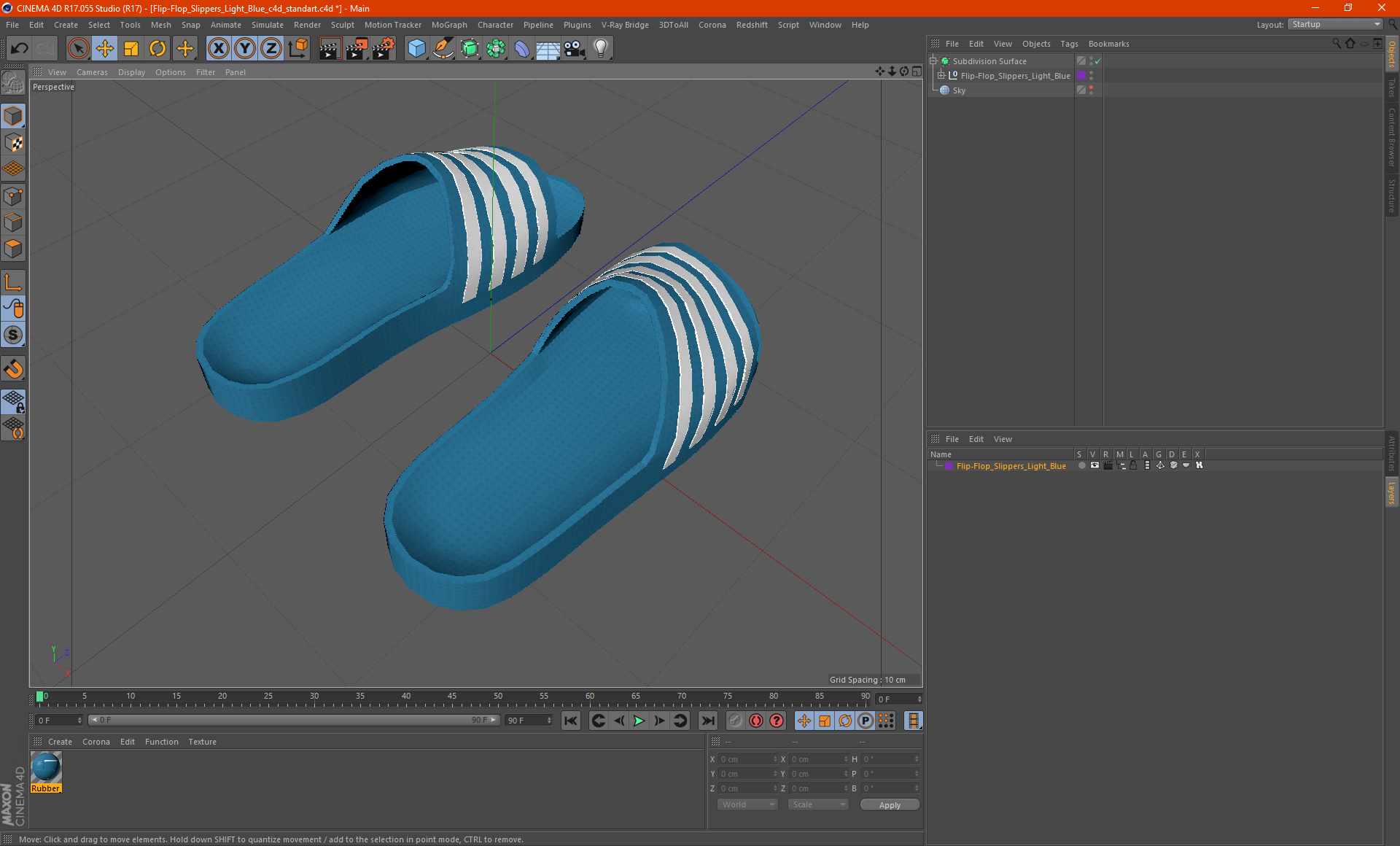The image size is (1400, 846).
Task: Switch to Texture mode
Action: coord(13,143)
